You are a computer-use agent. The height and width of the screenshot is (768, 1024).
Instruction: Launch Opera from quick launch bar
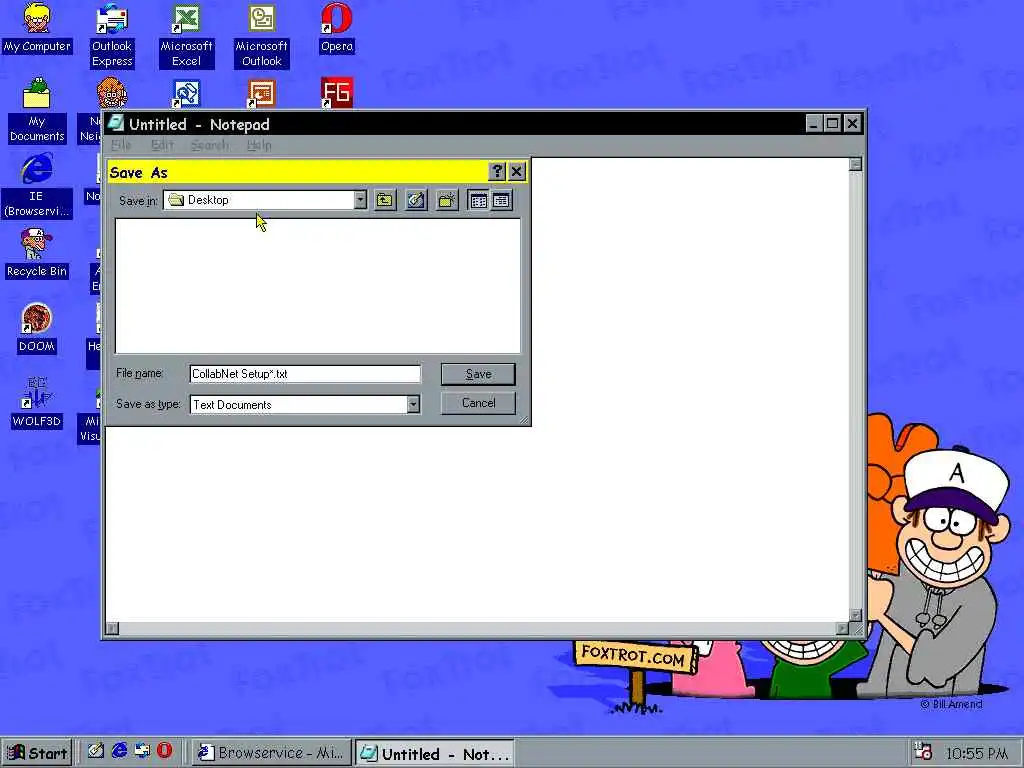[164, 751]
